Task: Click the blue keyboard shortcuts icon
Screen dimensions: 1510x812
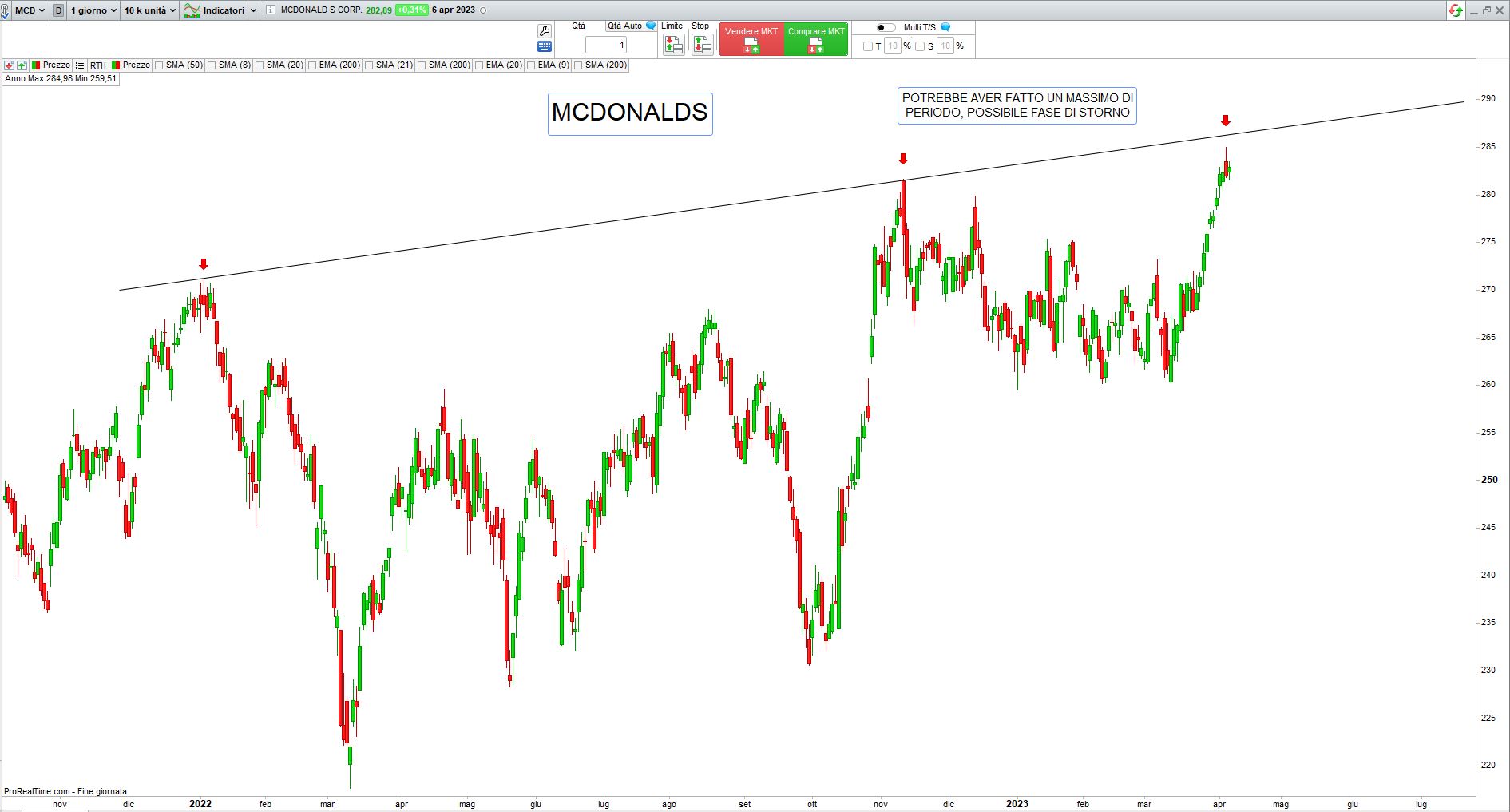Action: (x=545, y=46)
